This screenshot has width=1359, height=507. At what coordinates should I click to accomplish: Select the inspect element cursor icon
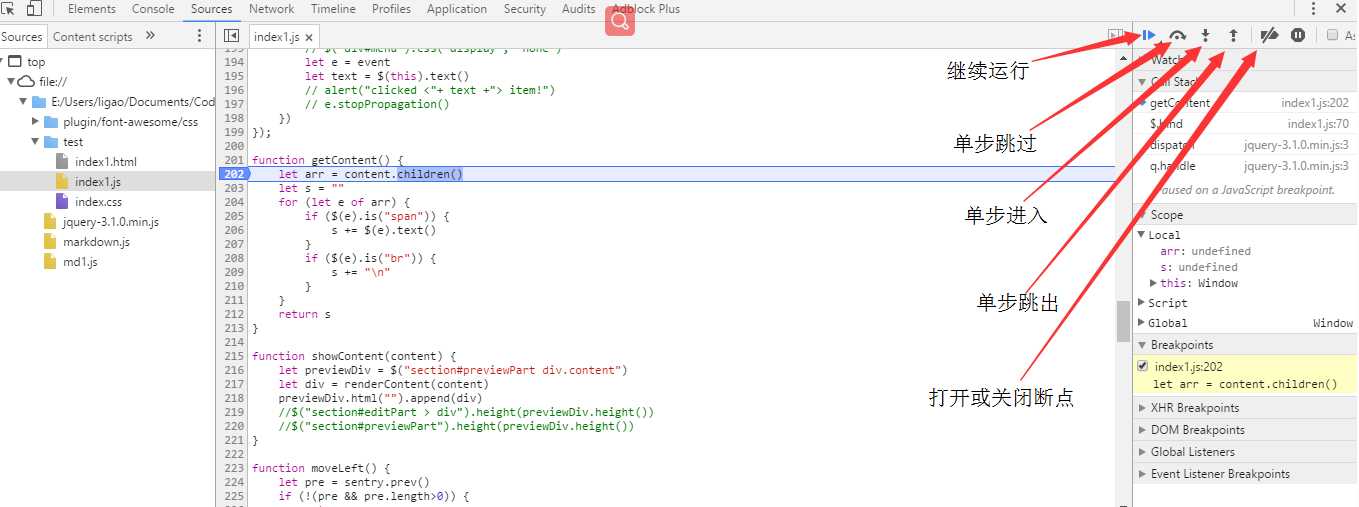click(9, 9)
